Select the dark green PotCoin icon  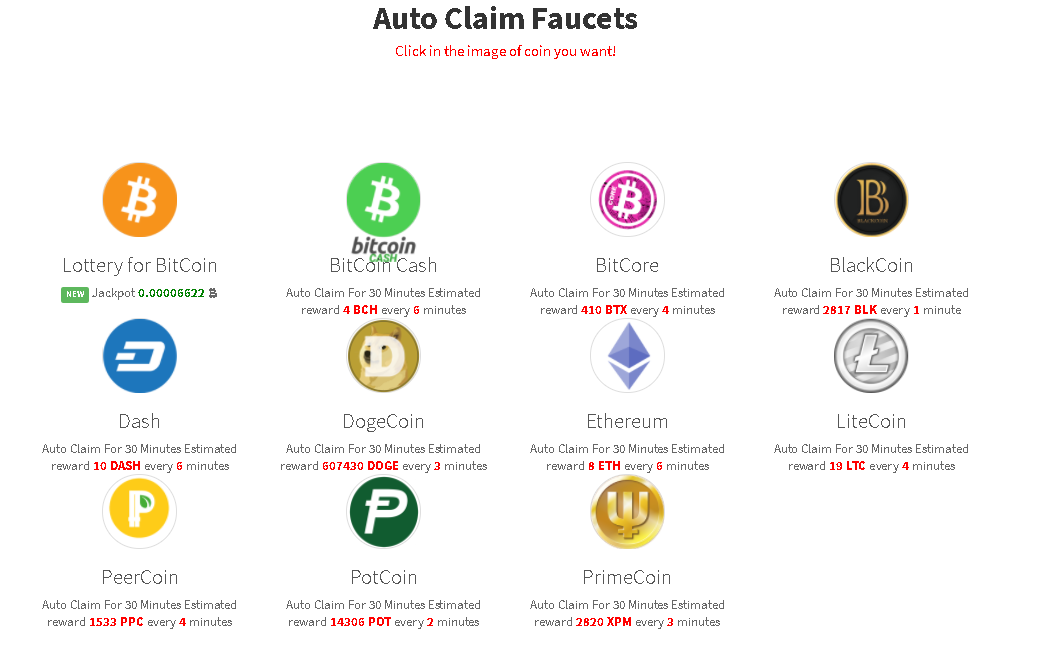(383, 512)
